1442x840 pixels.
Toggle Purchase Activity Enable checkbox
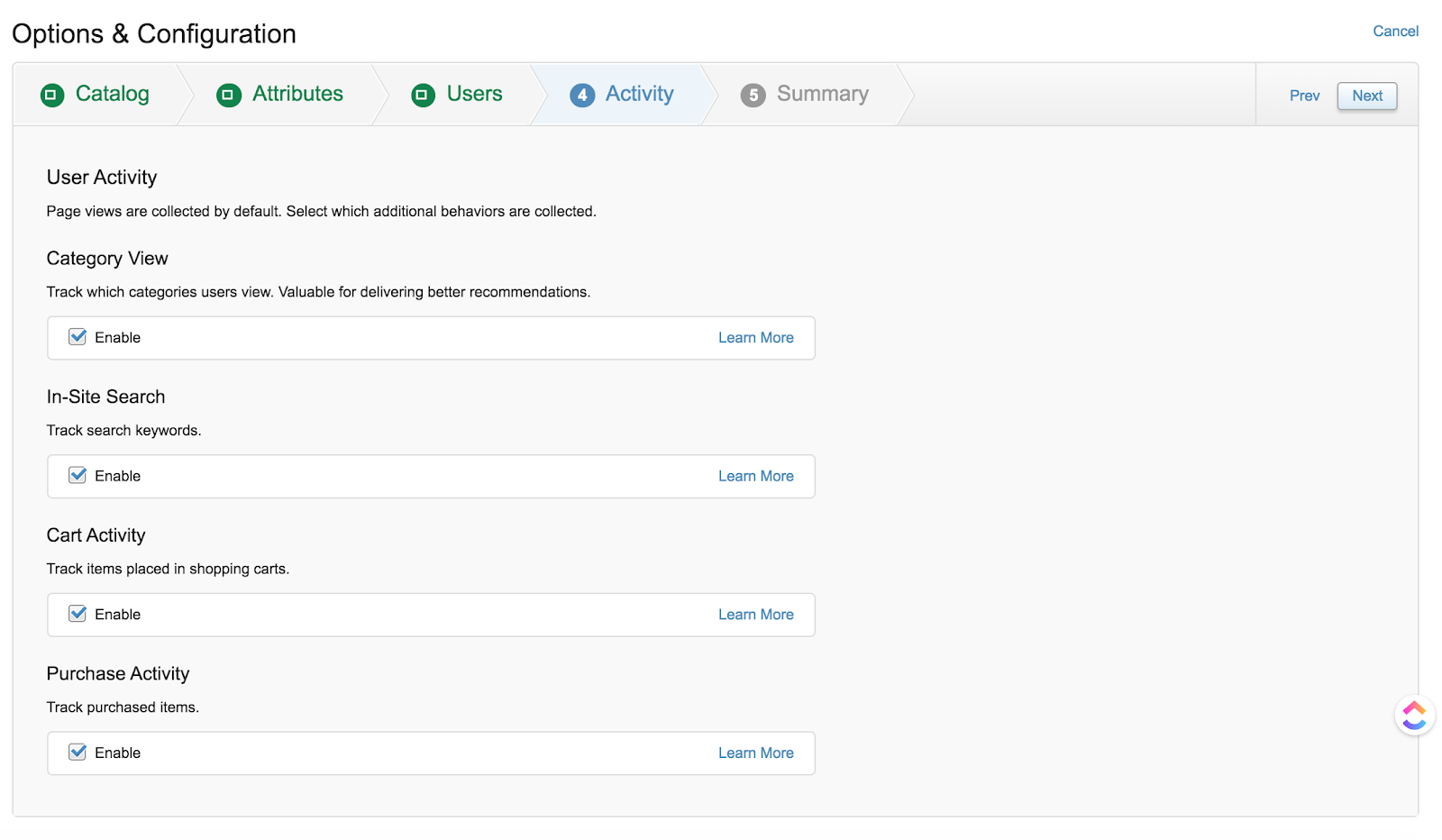[x=78, y=753]
